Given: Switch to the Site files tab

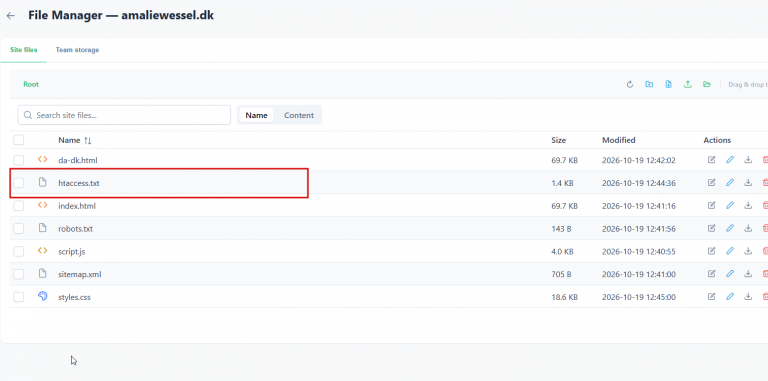Looking at the screenshot, I should pyautogui.click(x=24, y=50).
